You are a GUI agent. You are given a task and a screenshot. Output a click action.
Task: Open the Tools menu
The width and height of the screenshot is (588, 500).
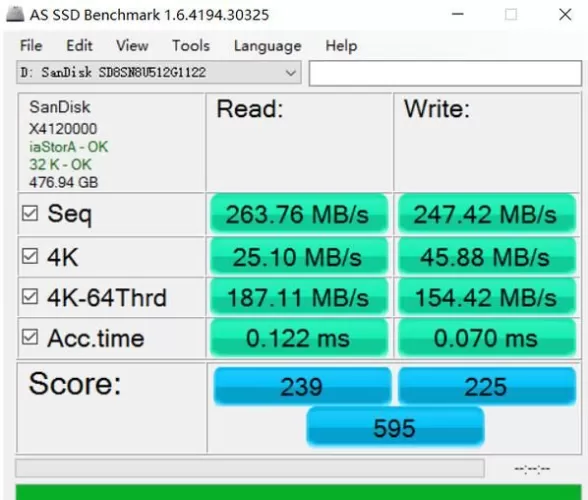190,46
